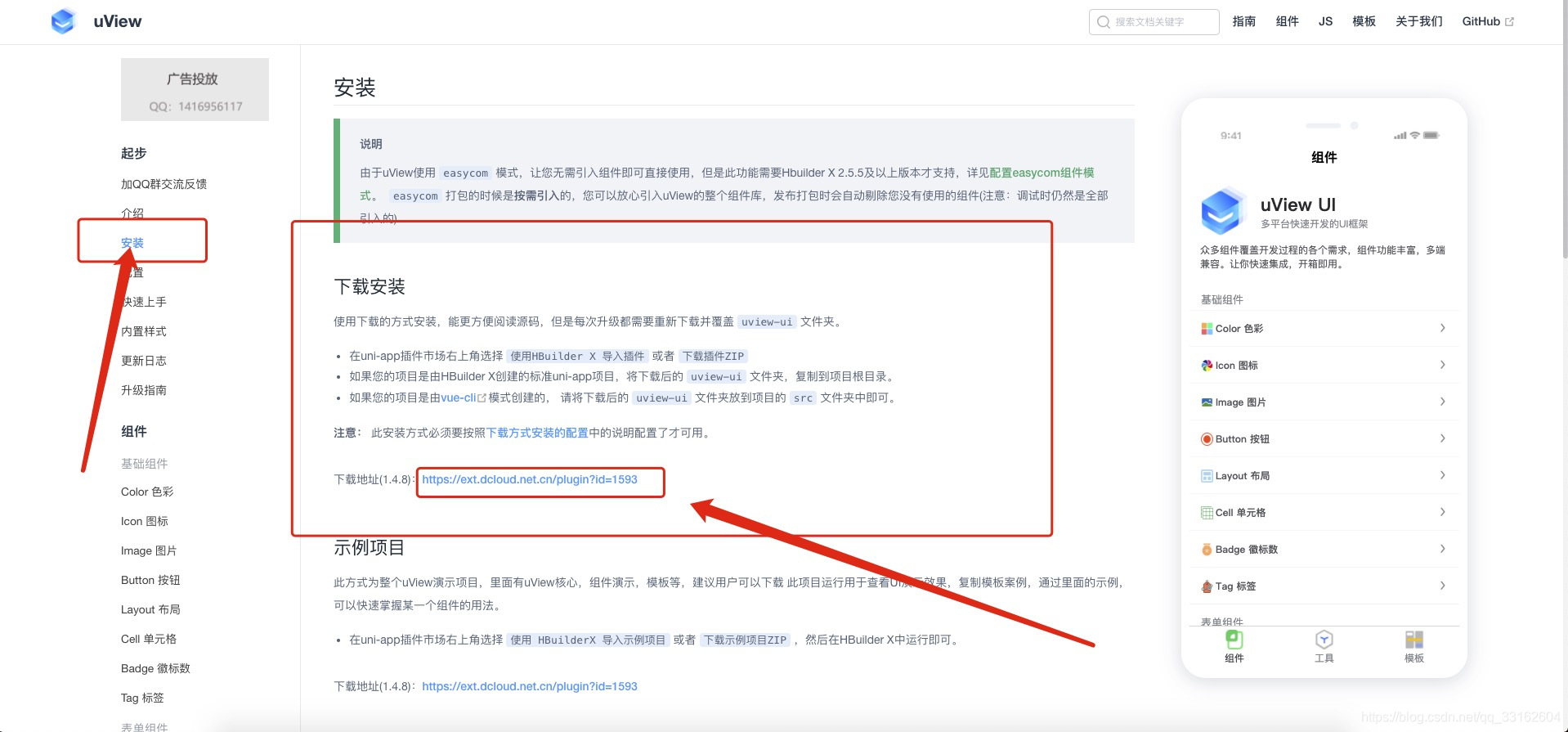
Task: Click the 下载安装 section heading
Action: tap(370, 287)
